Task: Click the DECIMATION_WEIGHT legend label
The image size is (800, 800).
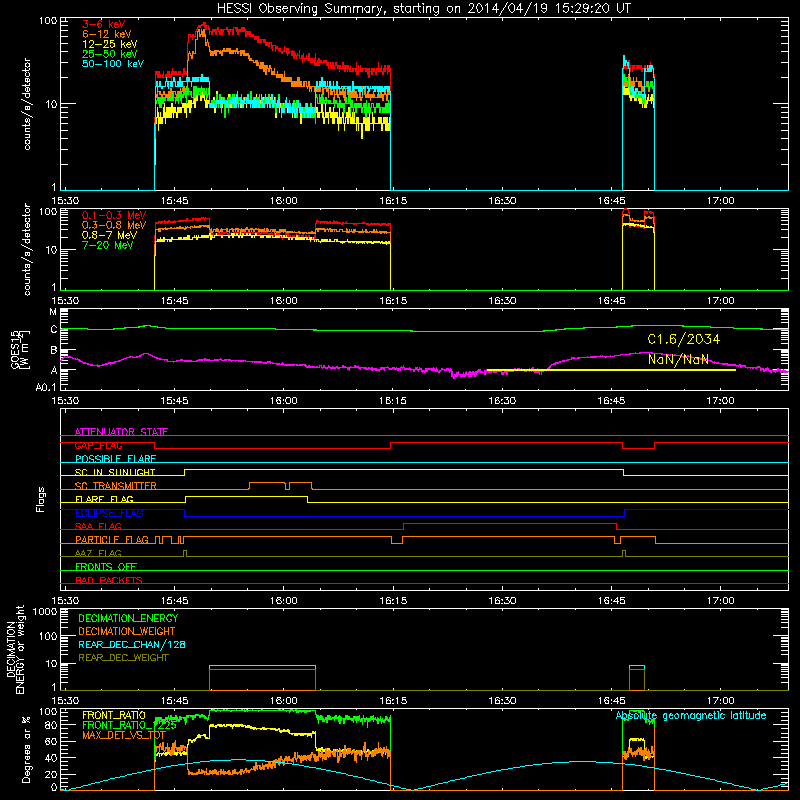Action: [127, 631]
